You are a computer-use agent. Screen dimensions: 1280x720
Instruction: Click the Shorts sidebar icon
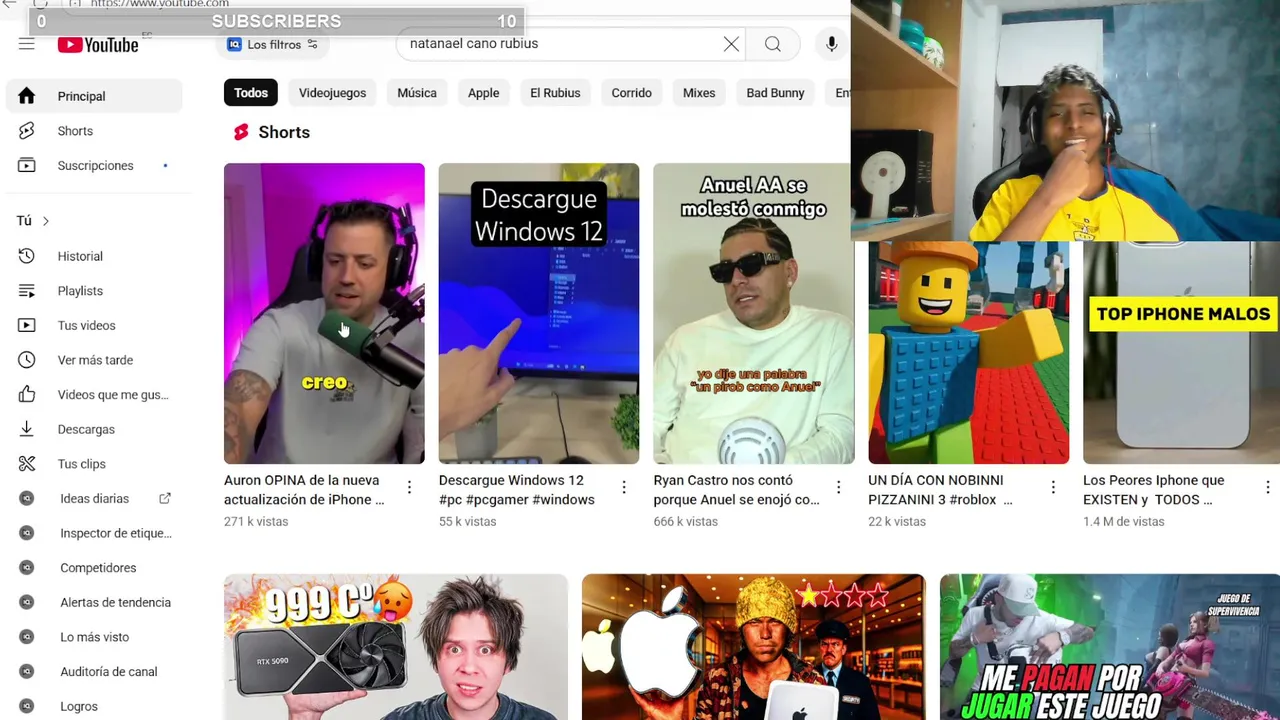(27, 131)
